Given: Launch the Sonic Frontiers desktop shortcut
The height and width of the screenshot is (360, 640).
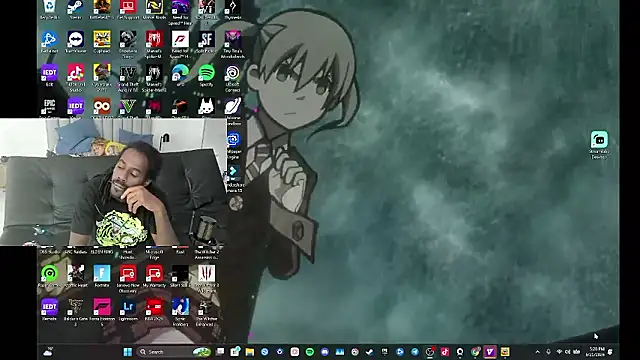Looking at the screenshot, I should (x=180, y=312).
